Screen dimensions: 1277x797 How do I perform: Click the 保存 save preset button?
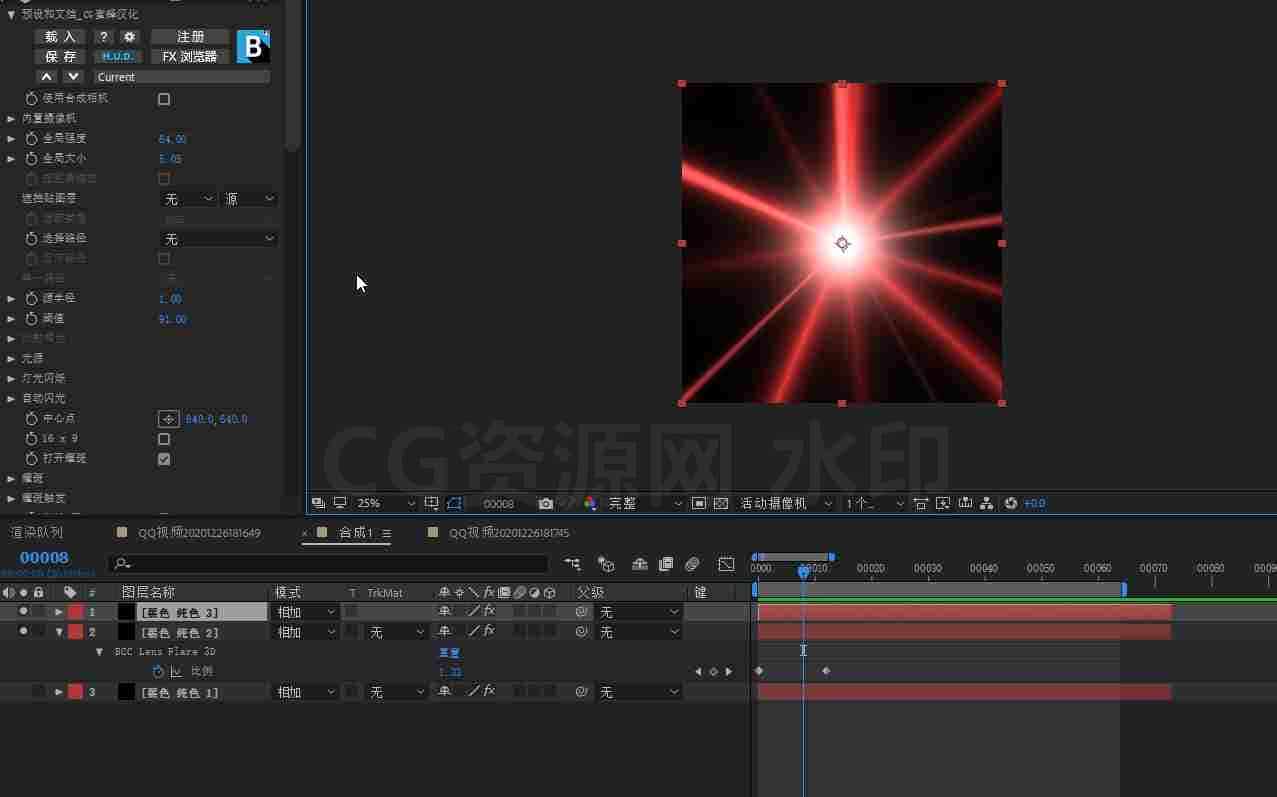tap(61, 57)
